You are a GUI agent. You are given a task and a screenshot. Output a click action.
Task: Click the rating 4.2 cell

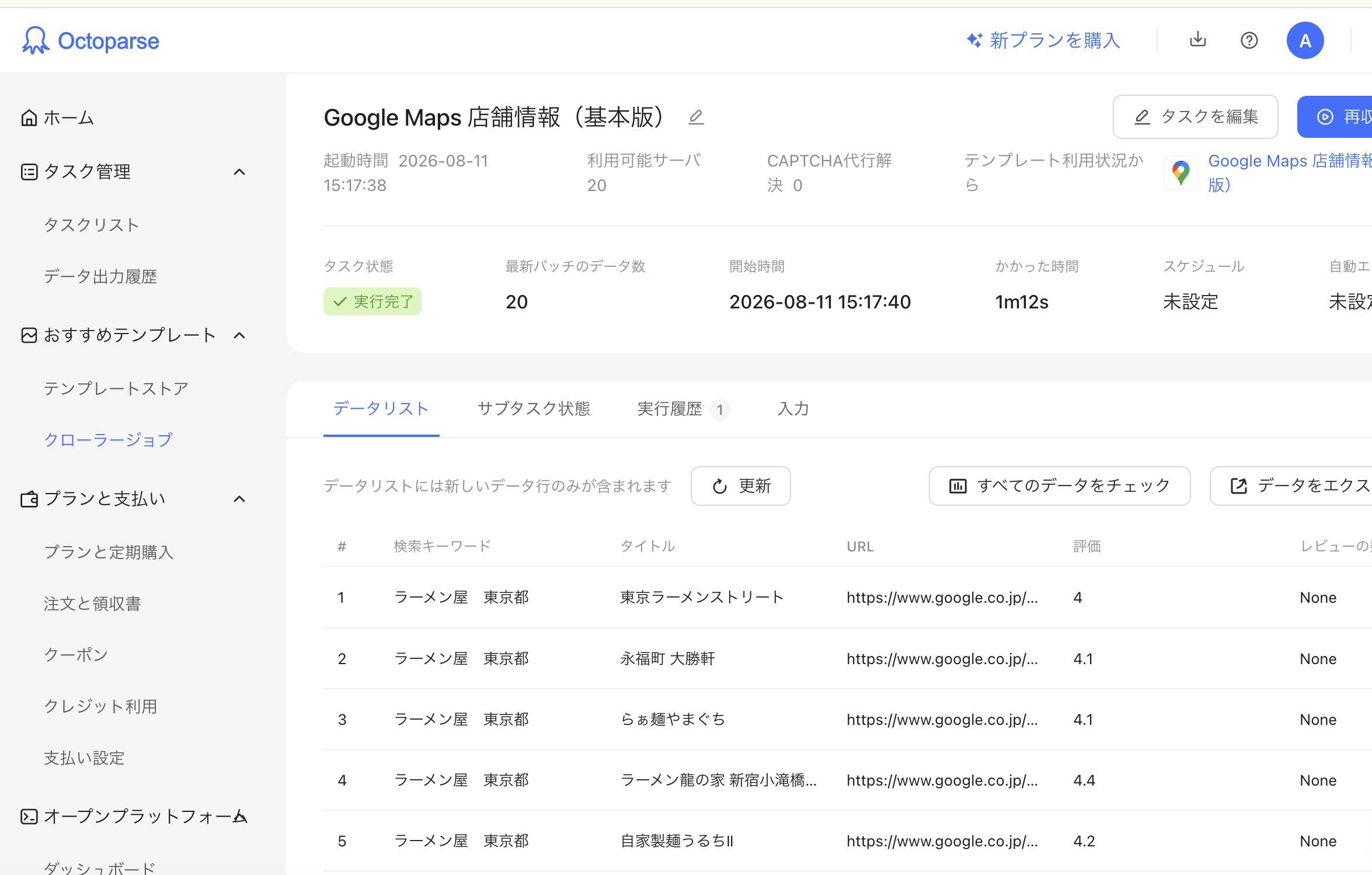(x=1084, y=841)
